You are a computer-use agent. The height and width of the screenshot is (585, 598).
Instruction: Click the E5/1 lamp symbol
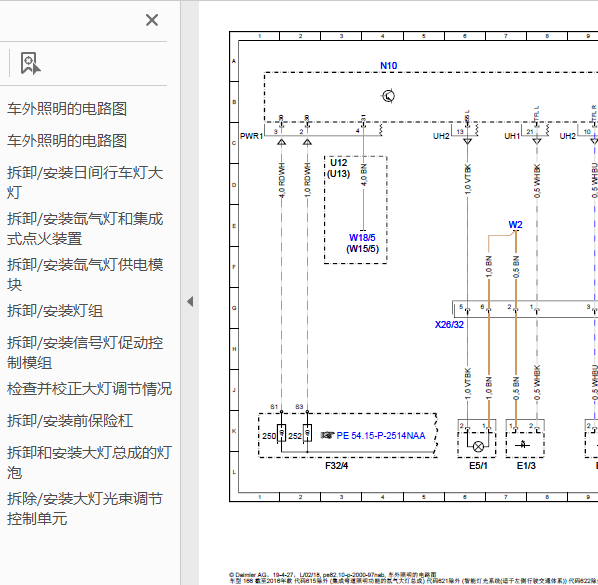click(478, 446)
